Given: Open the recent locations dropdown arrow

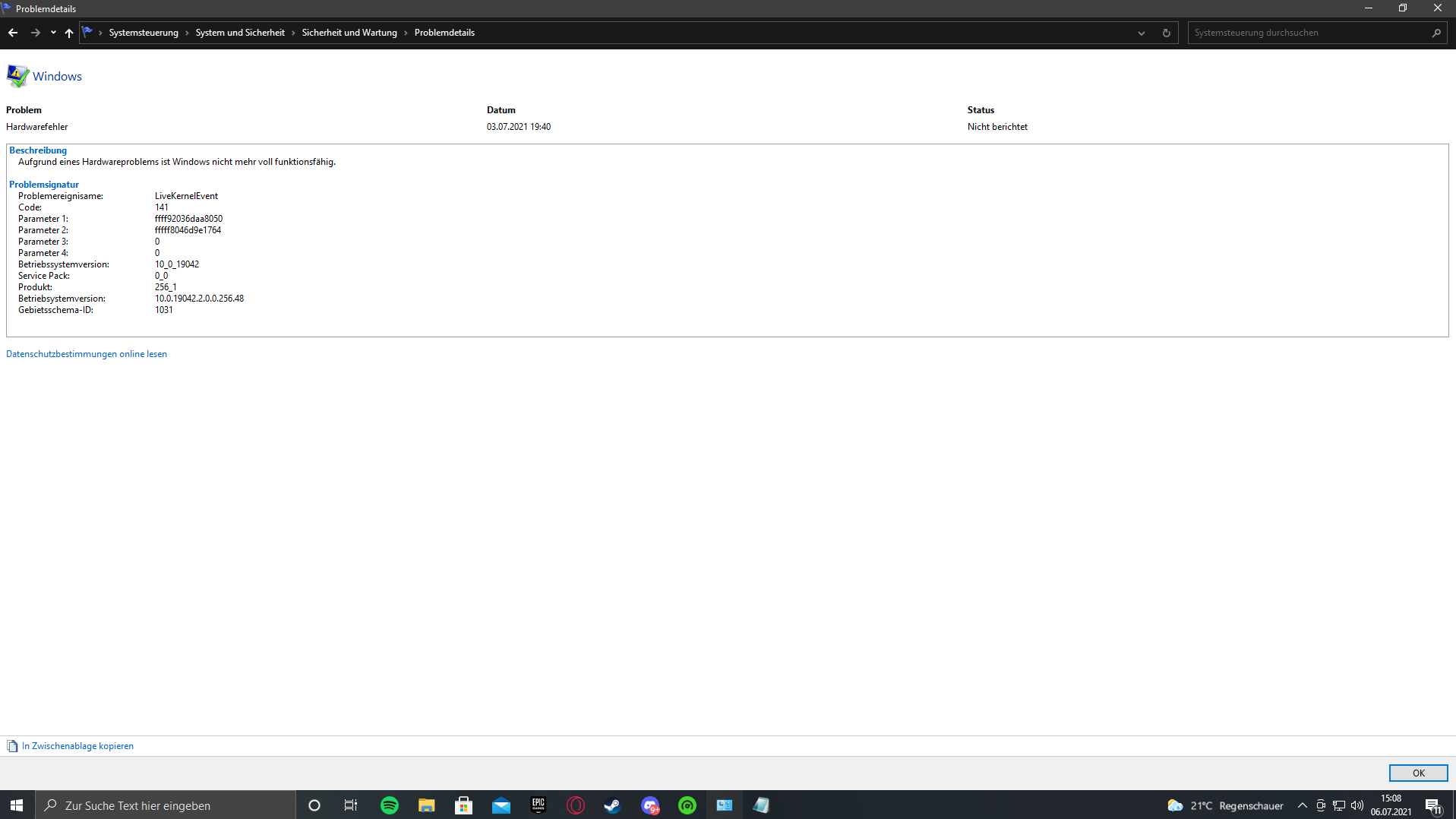Looking at the screenshot, I should click(x=53, y=33).
